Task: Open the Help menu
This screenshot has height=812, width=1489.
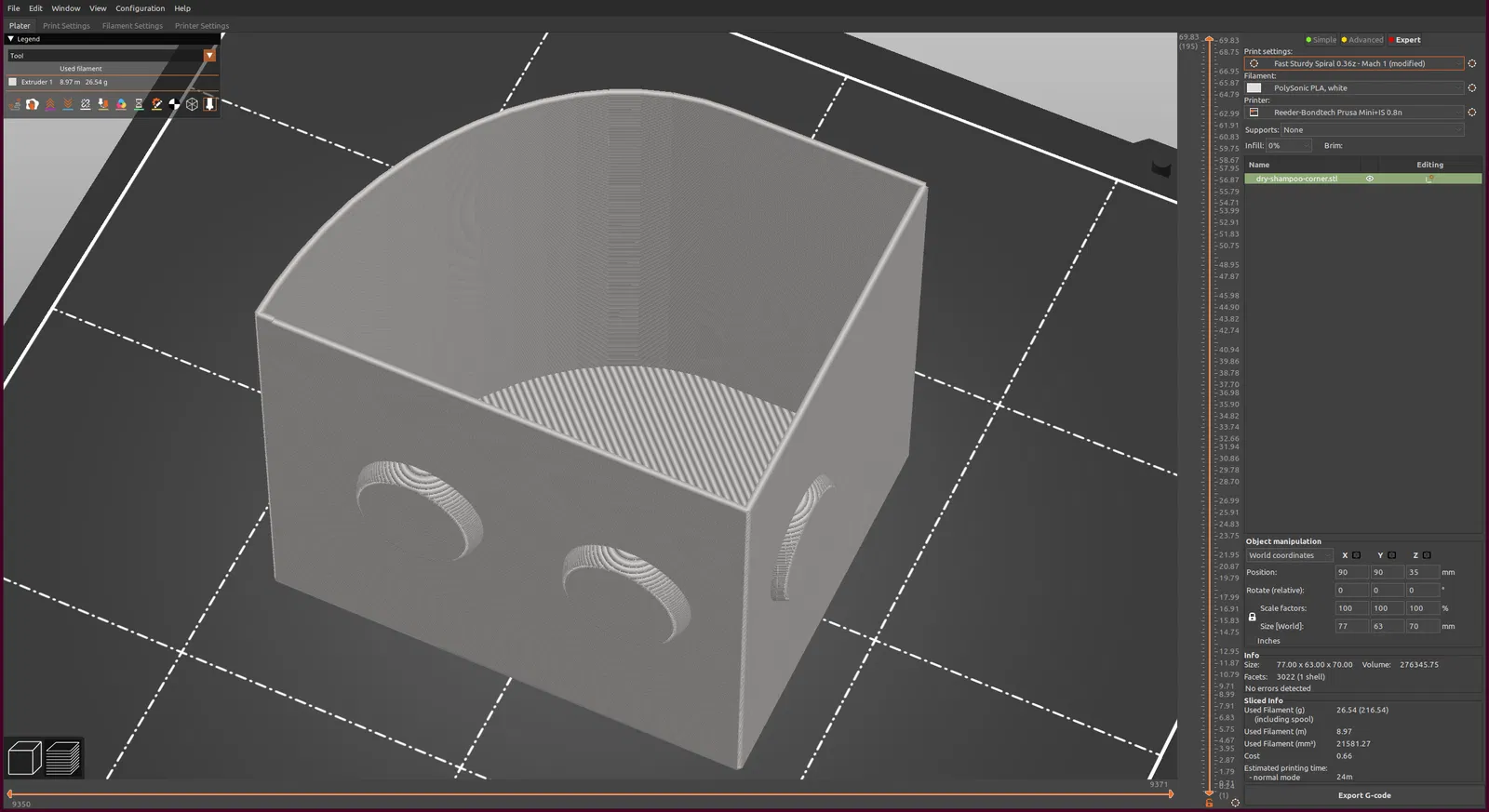Action: (182, 8)
